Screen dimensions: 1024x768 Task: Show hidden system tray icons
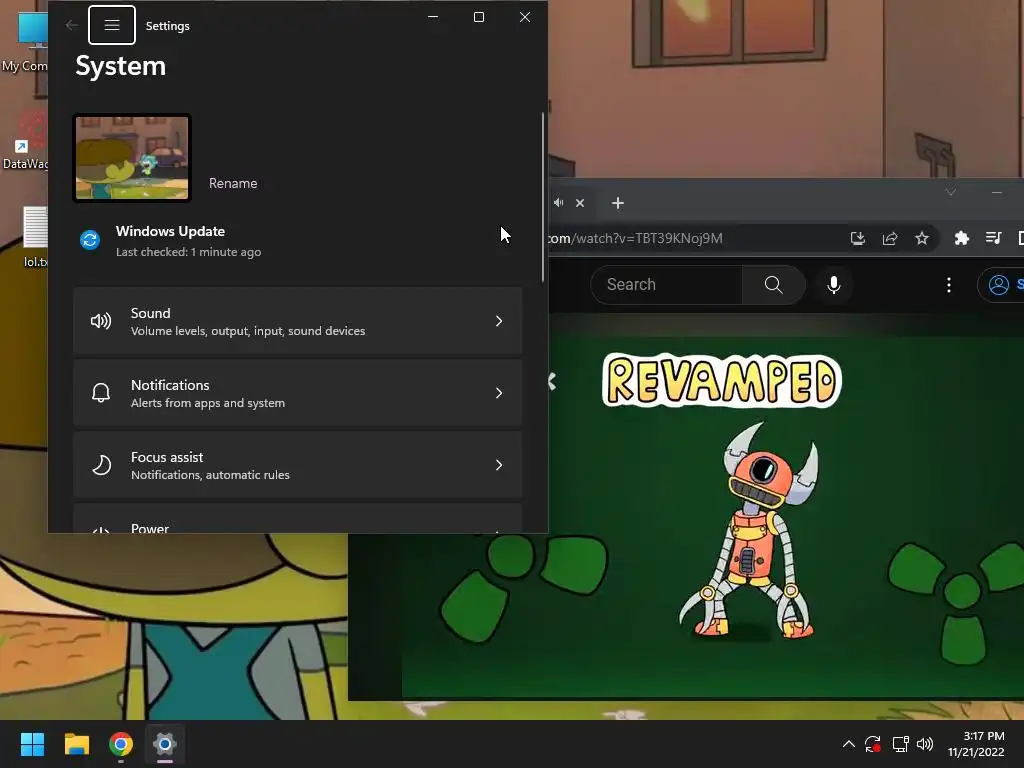click(x=848, y=744)
